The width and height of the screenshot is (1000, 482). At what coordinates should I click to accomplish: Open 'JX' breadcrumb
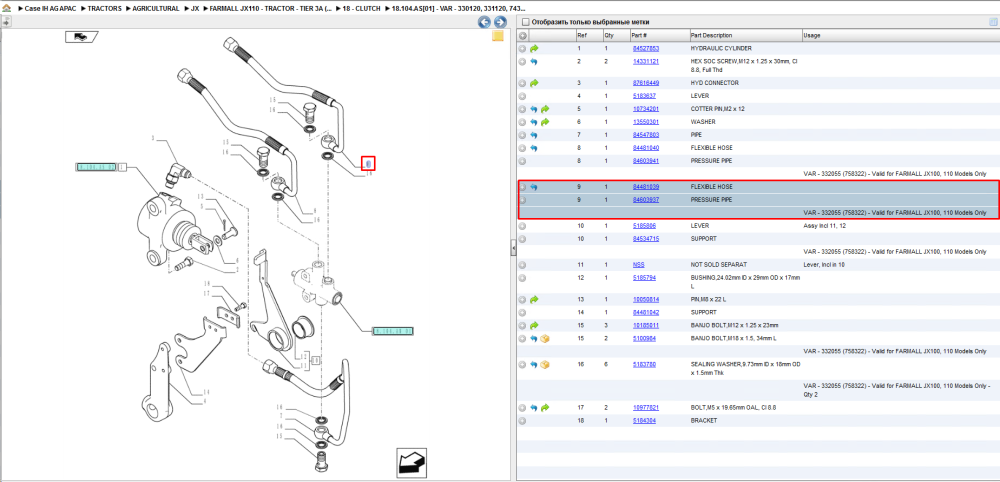pos(195,9)
